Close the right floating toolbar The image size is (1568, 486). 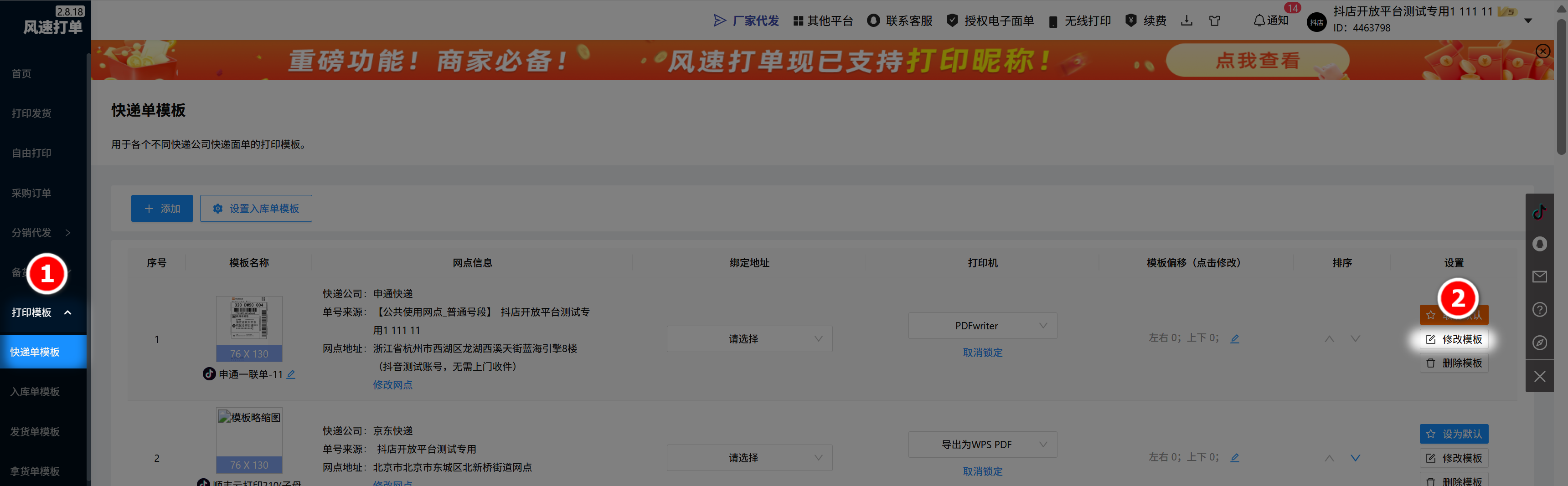1539,377
